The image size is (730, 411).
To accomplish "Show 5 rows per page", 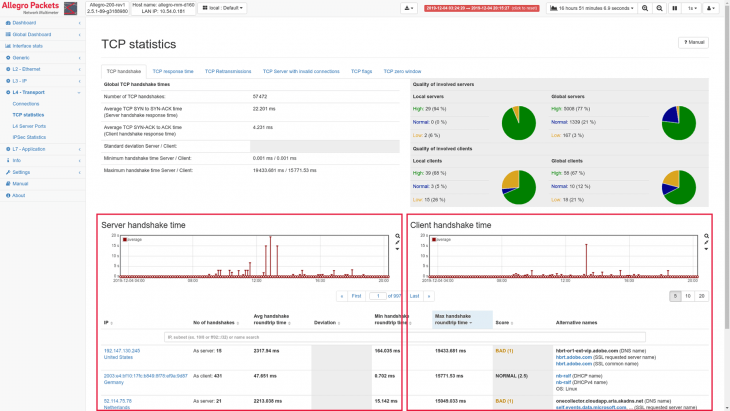I will tap(675, 296).
